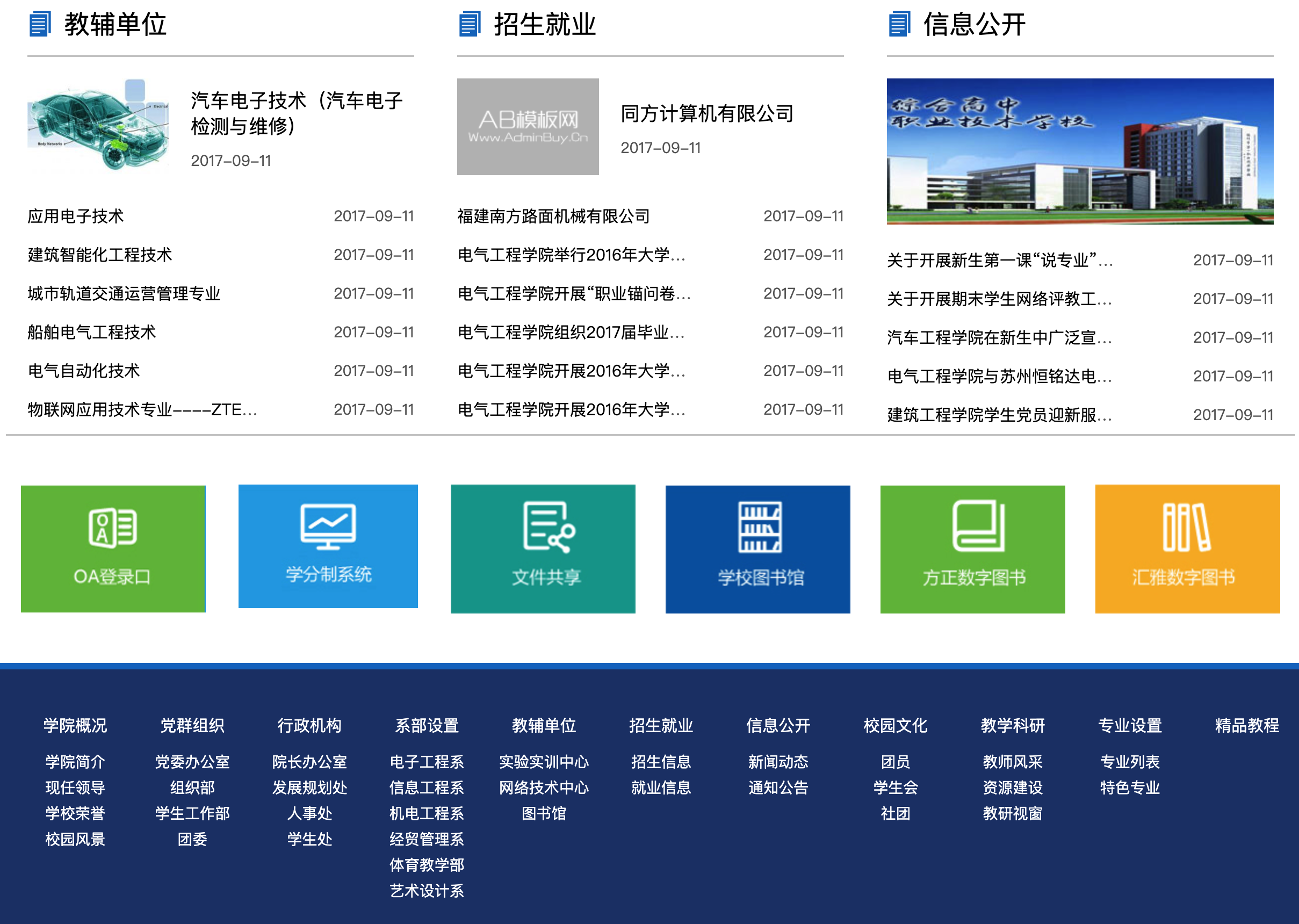Open 建筑智能化工程技术 list item

point(99,255)
